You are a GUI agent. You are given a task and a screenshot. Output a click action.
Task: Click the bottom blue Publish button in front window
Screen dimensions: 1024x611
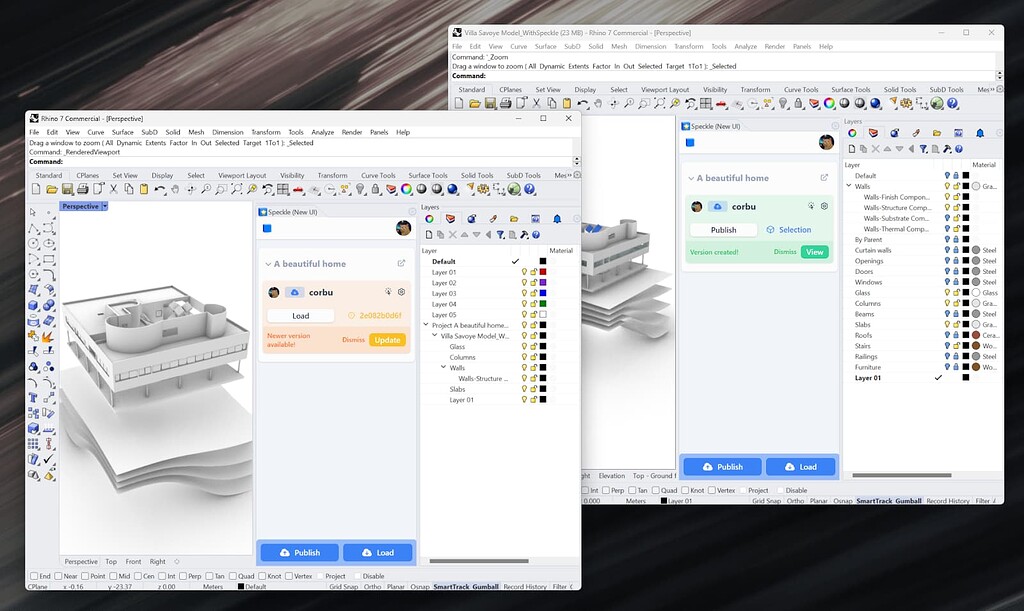pyautogui.click(x=300, y=552)
